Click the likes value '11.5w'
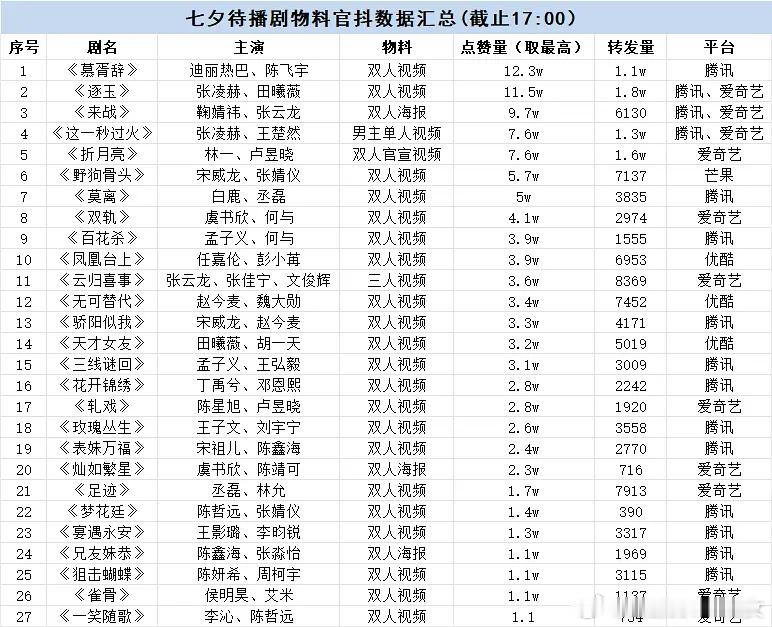This screenshot has height=627, width=772. pyautogui.click(x=523, y=92)
